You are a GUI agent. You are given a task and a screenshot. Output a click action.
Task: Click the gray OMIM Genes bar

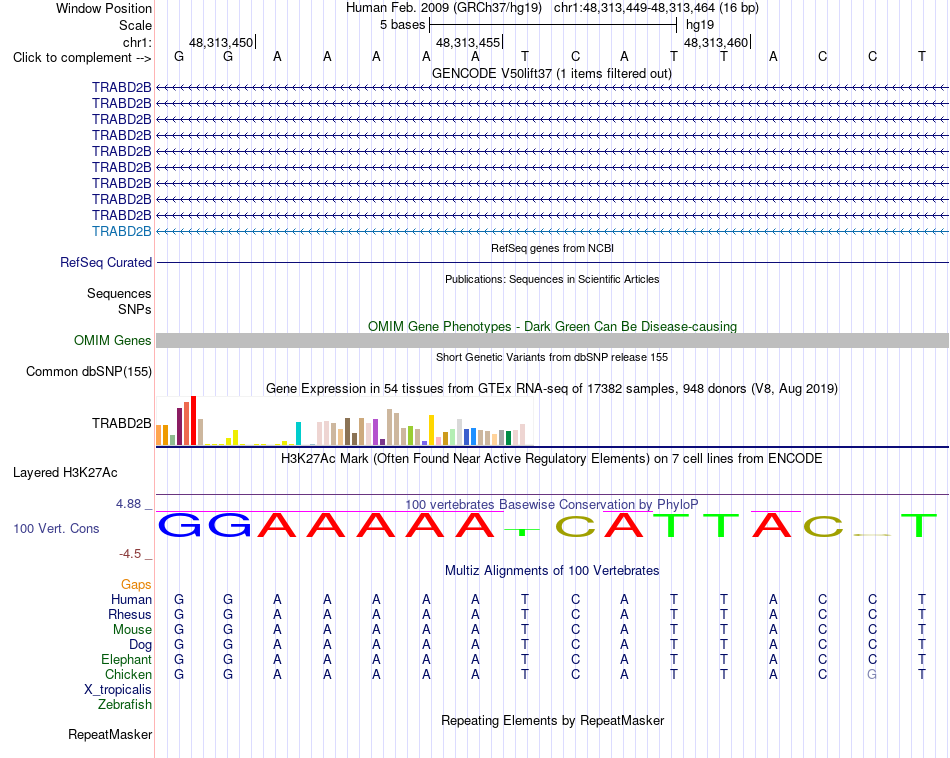(552, 341)
